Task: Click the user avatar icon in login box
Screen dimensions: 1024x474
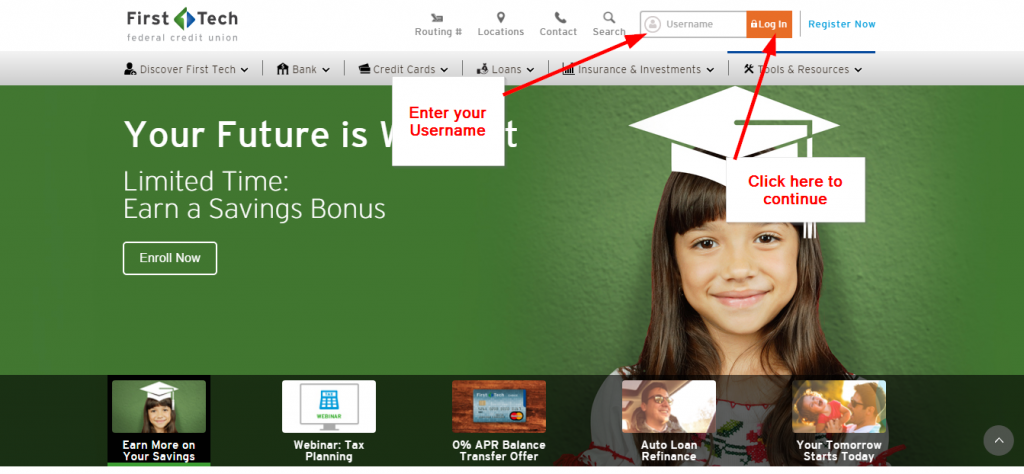Action: (x=652, y=24)
